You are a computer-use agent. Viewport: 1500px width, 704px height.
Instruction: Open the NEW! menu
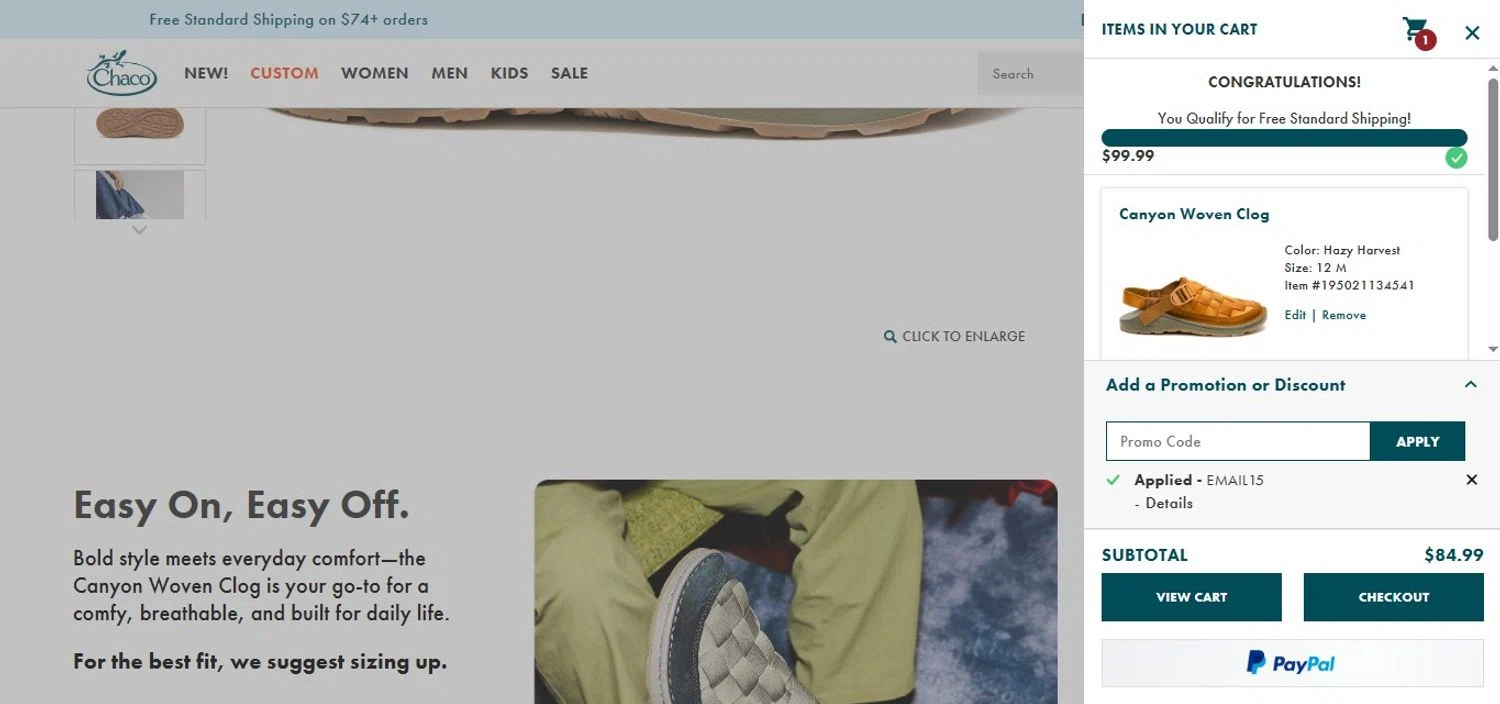click(206, 73)
